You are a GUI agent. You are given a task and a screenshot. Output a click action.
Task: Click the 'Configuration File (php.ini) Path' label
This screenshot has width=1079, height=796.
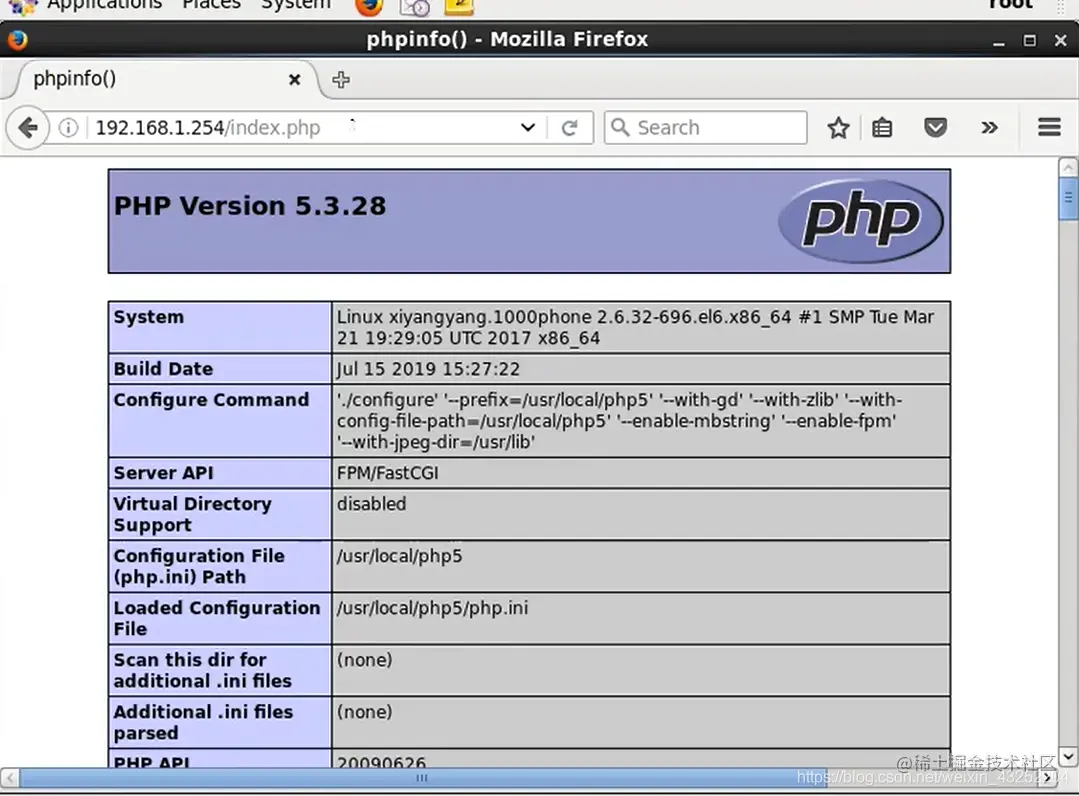click(x=199, y=566)
